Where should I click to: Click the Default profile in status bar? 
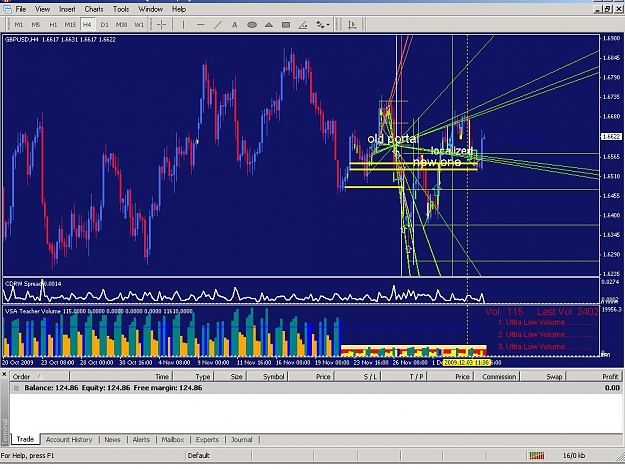[x=199, y=455]
